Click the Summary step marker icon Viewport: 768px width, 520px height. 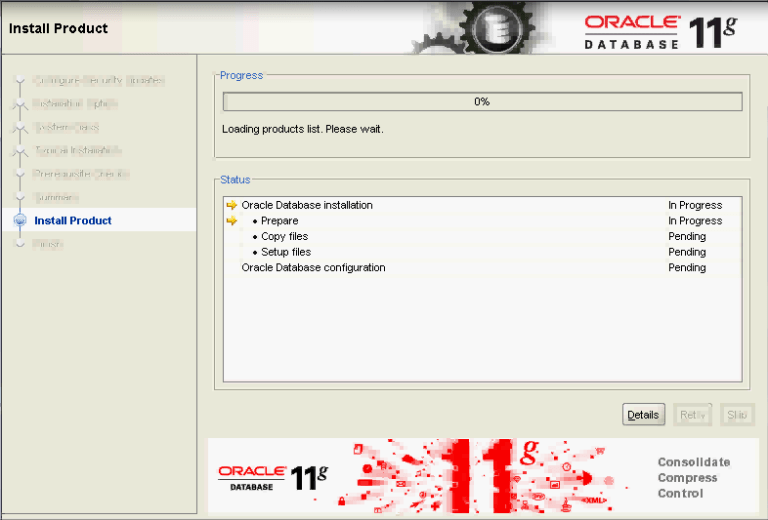click(20, 197)
